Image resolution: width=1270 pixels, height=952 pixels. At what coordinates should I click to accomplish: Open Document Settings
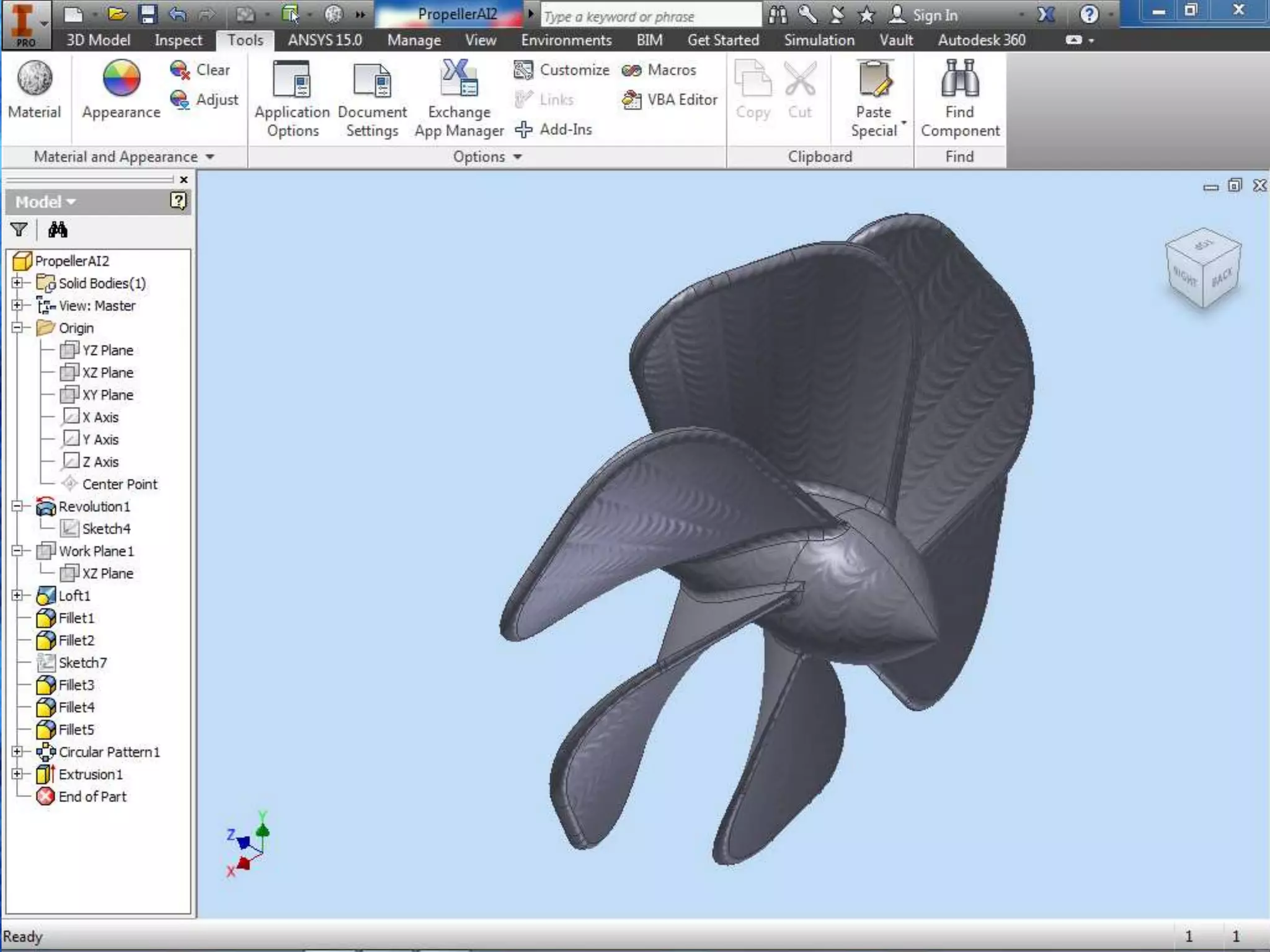pyautogui.click(x=372, y=98)
